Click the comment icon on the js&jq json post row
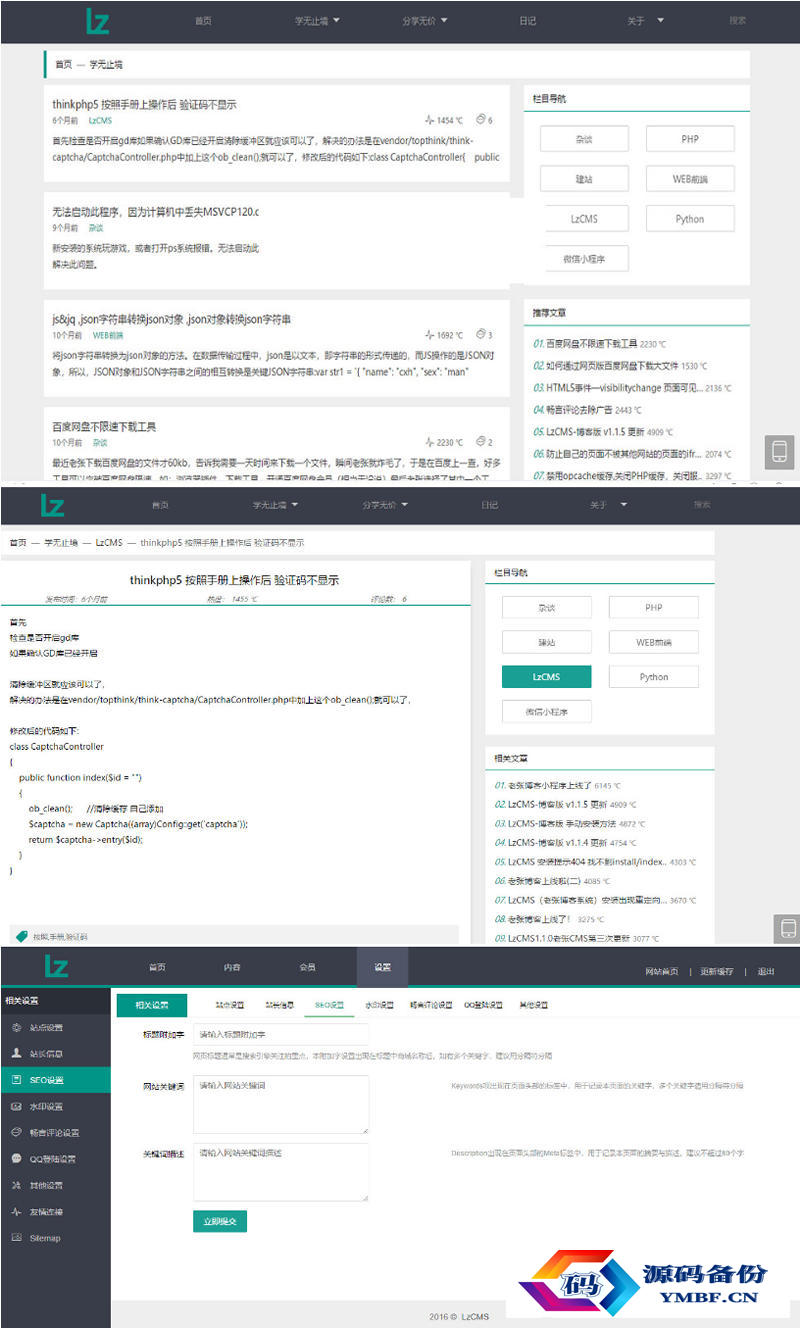The width and height of the screenshot is (800, 1328). click(481, 335)
